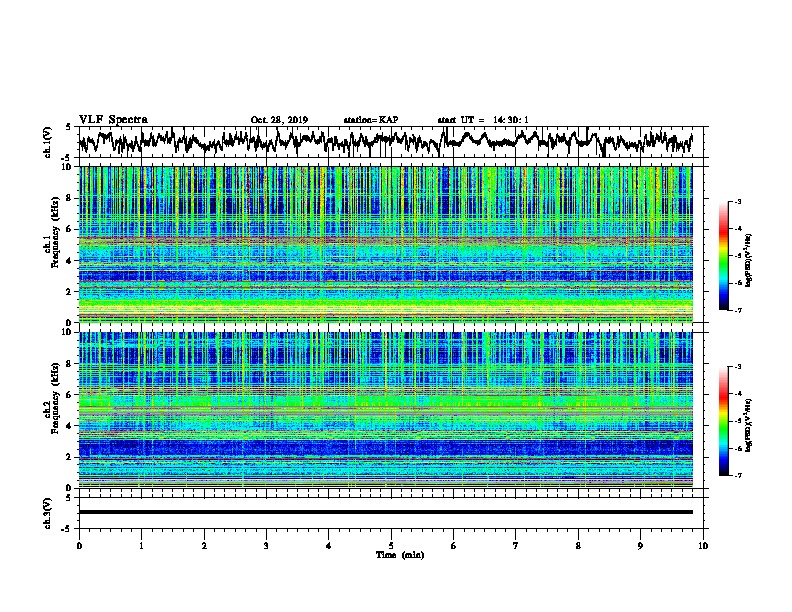This screenshot has width=792, height=612.
Task: Click the "-5" tick on ch.3(V) axis
Action: click(x=67, y=529)
